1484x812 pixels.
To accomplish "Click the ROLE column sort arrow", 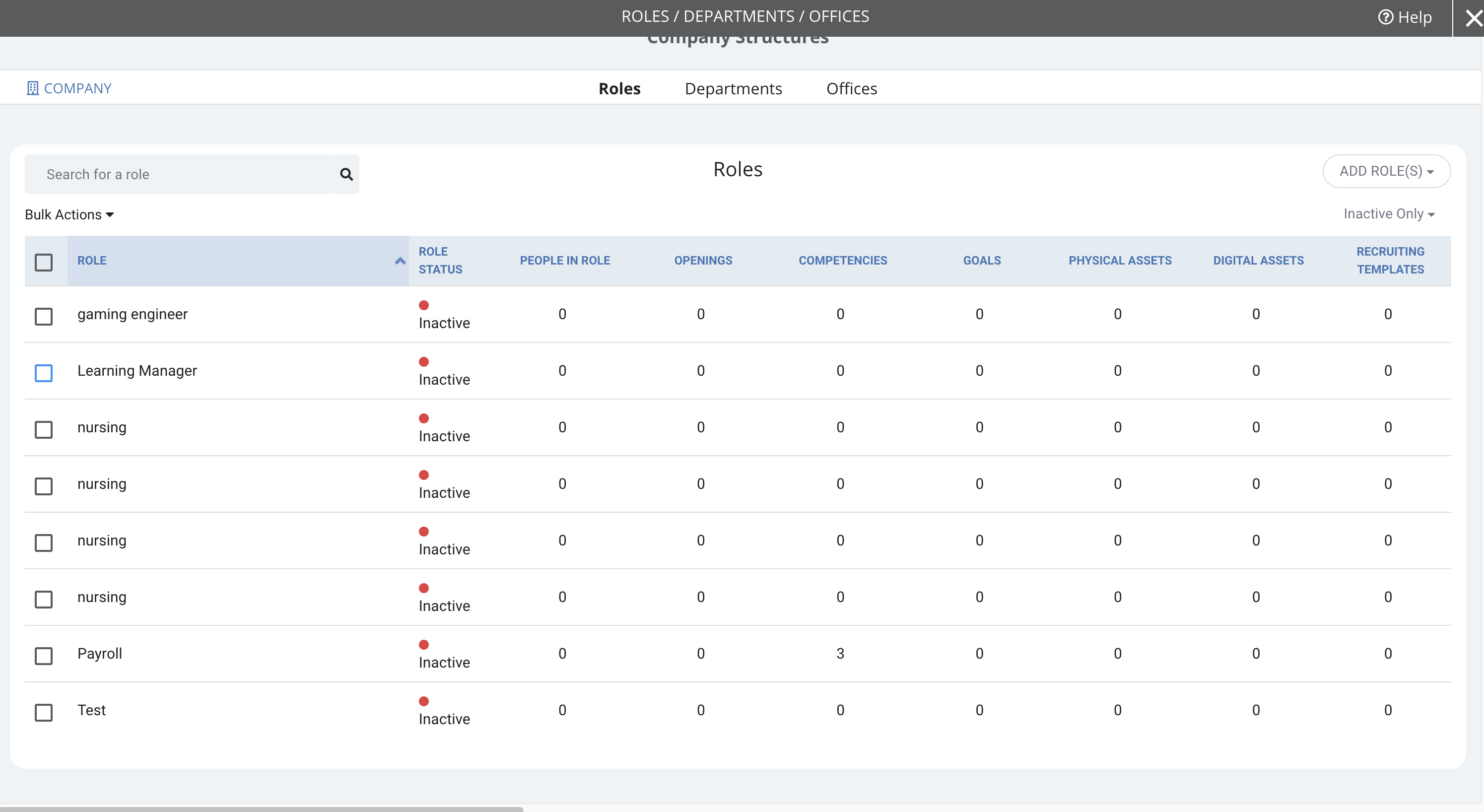I will tap(400, 261).
